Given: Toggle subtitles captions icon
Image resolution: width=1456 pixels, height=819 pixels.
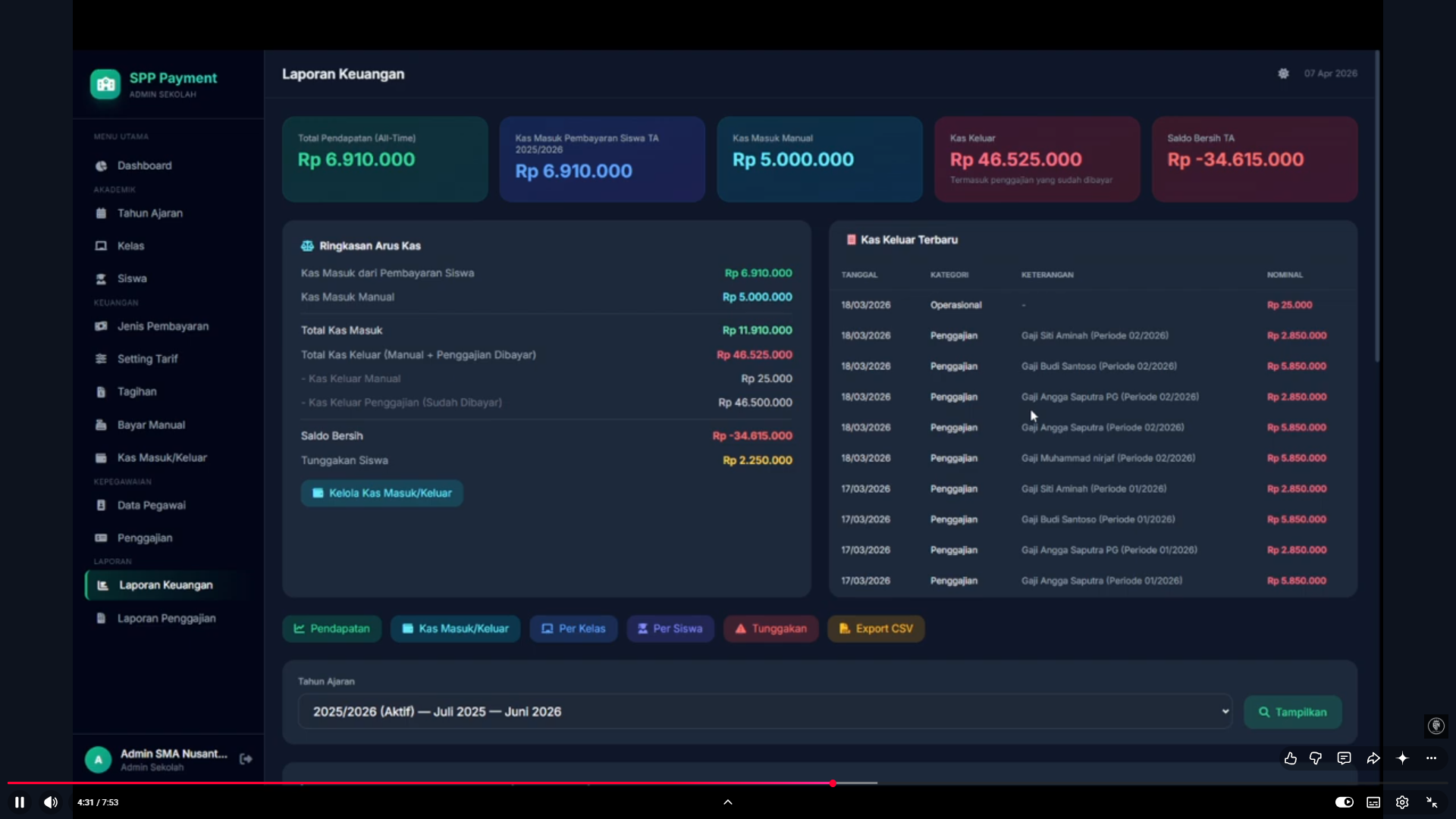Looking at the screenshot, I should tap(1373, 802).
